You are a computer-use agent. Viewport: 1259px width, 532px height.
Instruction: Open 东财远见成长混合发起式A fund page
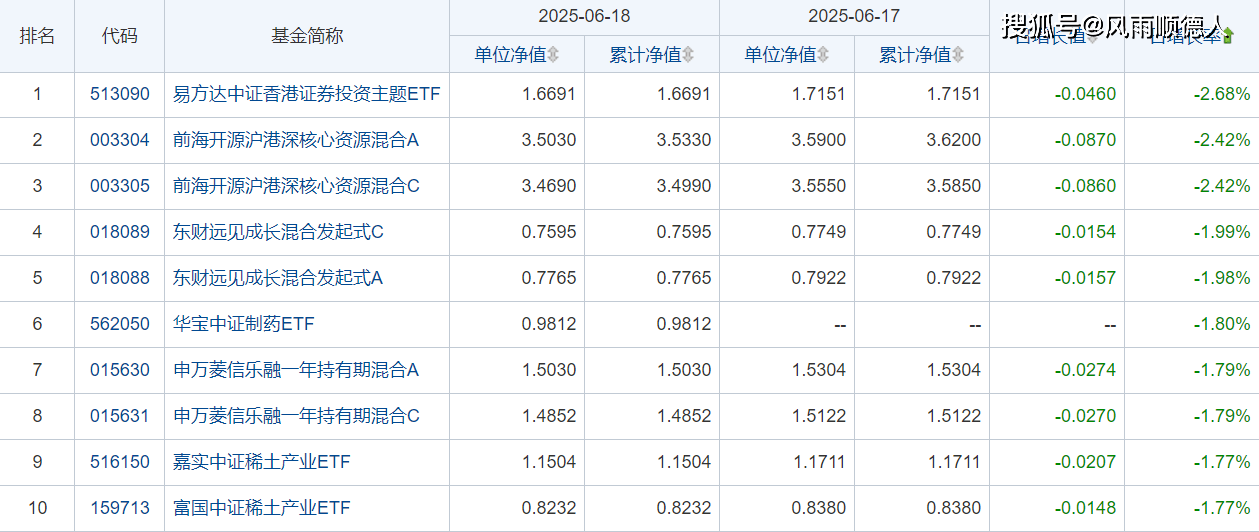click(278, 279)
